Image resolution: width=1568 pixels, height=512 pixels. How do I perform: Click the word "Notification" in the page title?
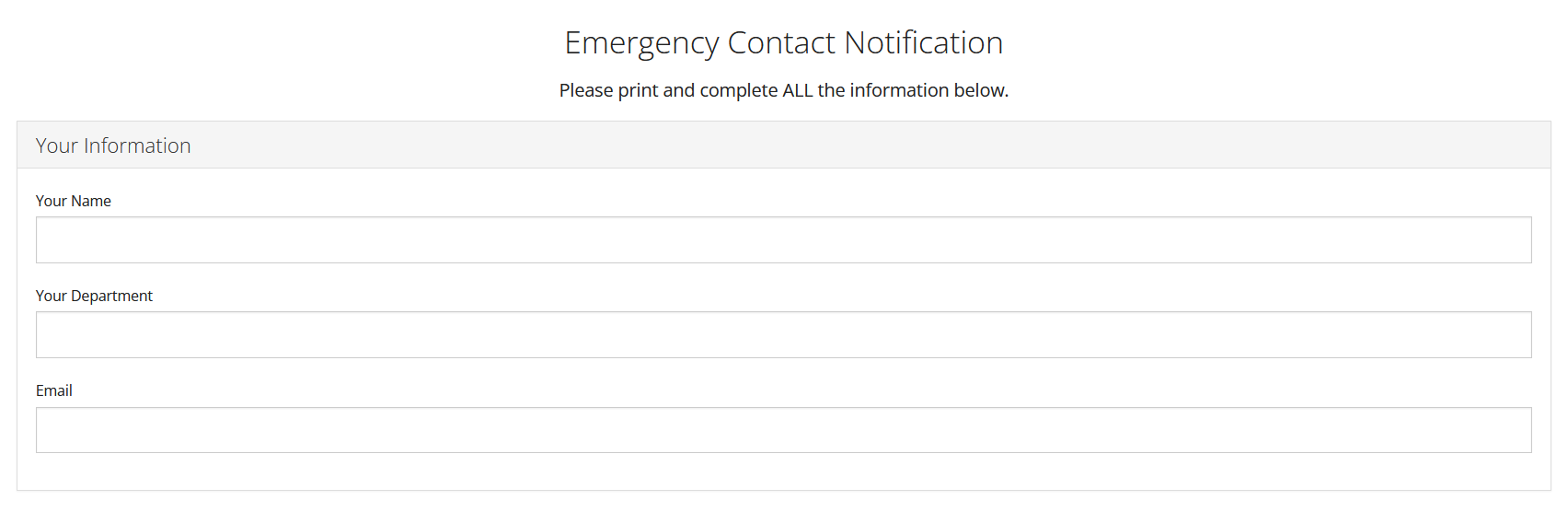pos(923,43)
